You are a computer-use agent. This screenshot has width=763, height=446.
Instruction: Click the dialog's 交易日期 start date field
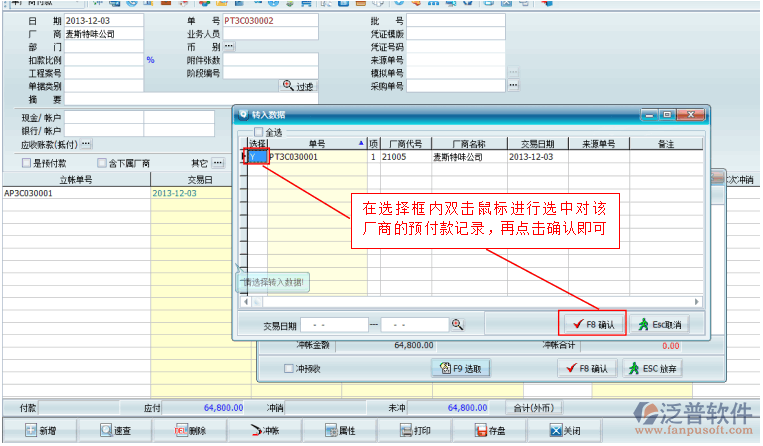click(334, 324)
